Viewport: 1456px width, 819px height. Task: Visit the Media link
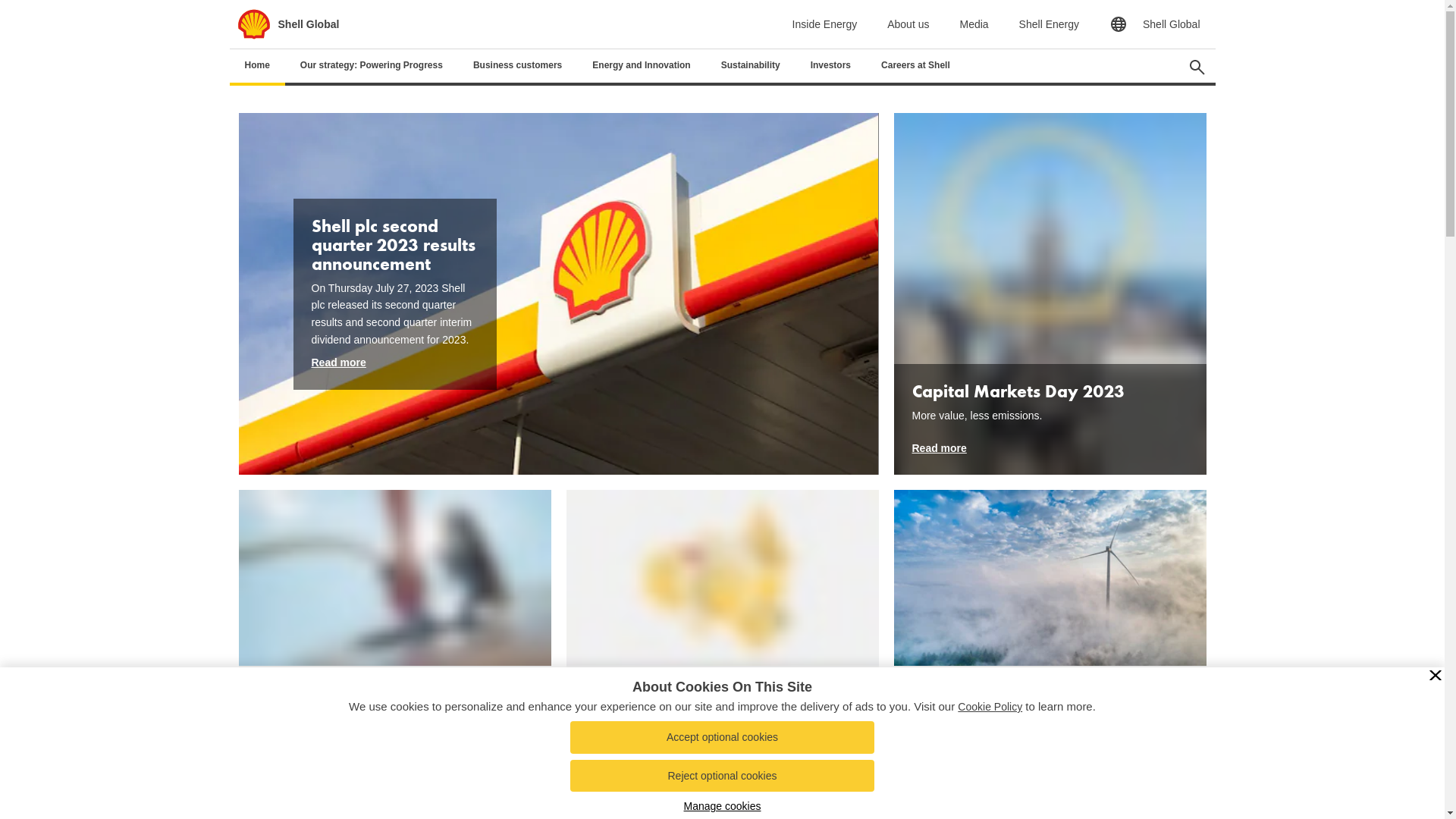[x=974, y=24]
